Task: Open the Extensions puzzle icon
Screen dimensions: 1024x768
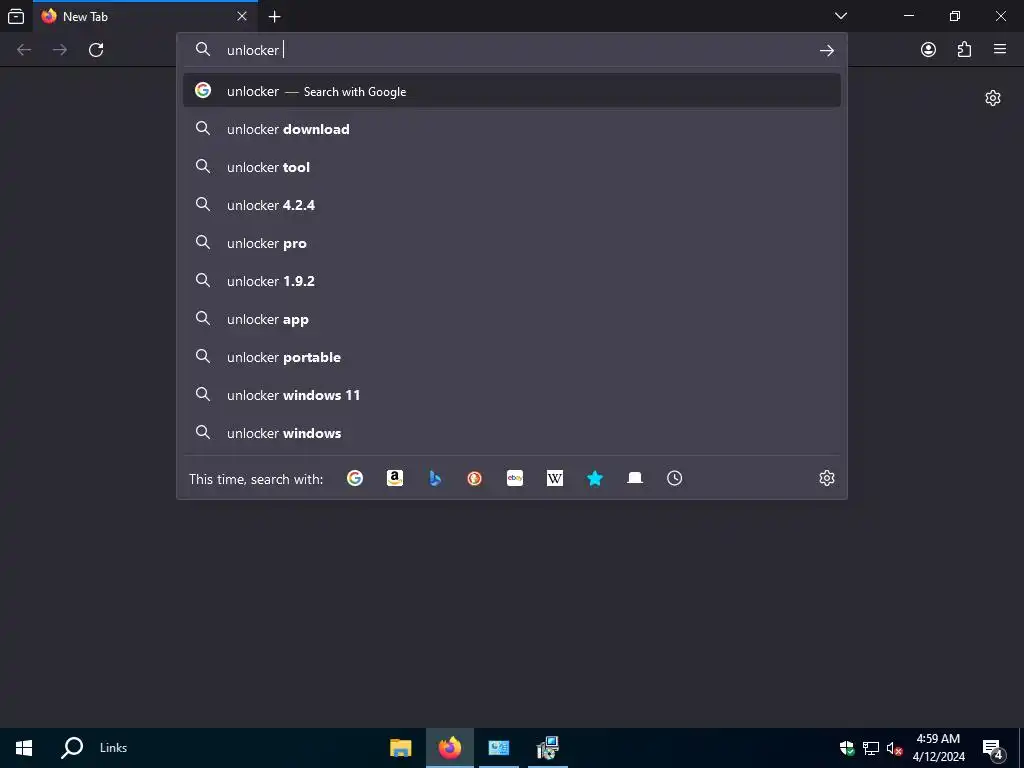Action: pyautogui.click(x=964, y=50)
